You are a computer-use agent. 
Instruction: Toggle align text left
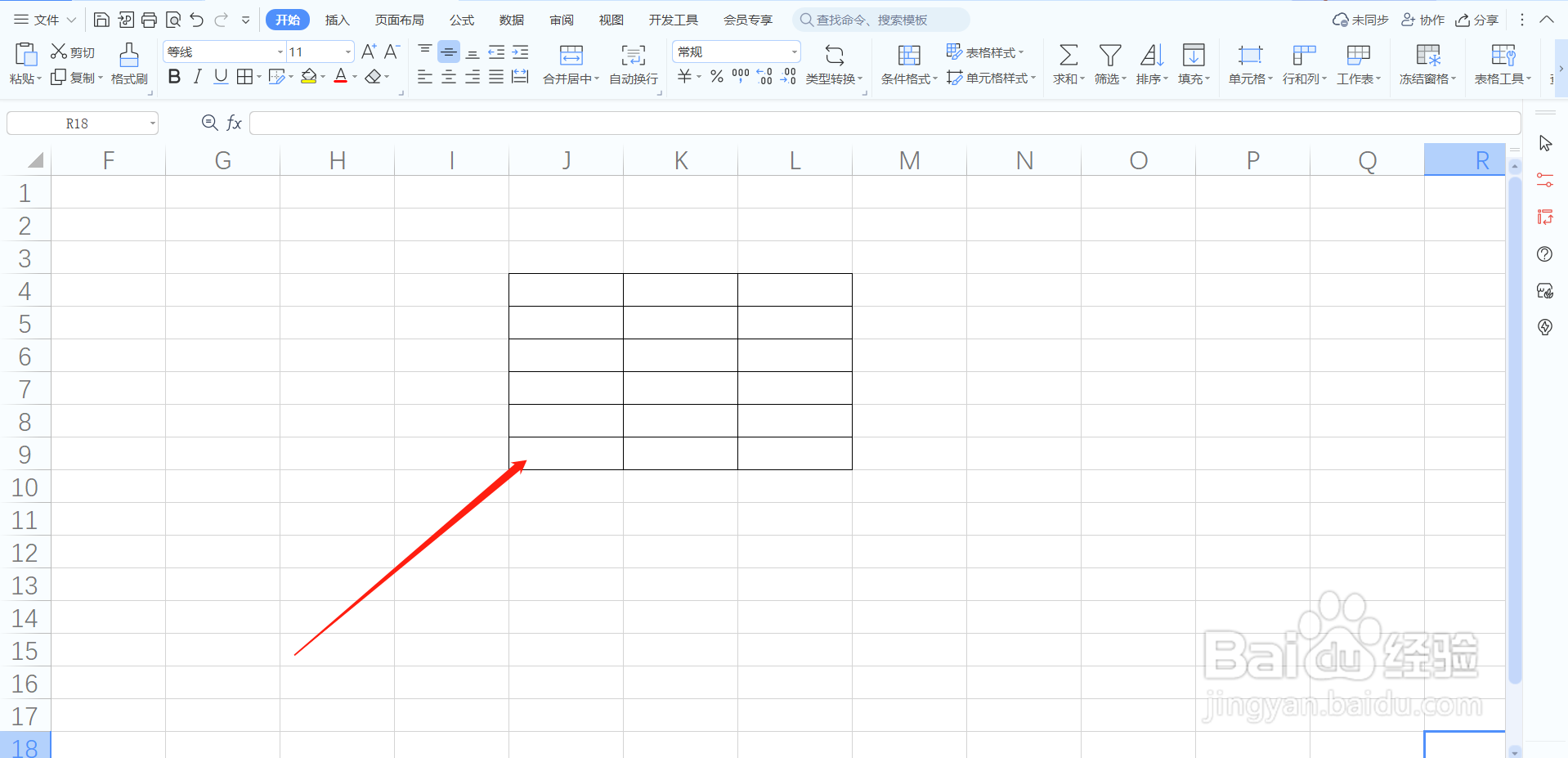pos(425,77)
